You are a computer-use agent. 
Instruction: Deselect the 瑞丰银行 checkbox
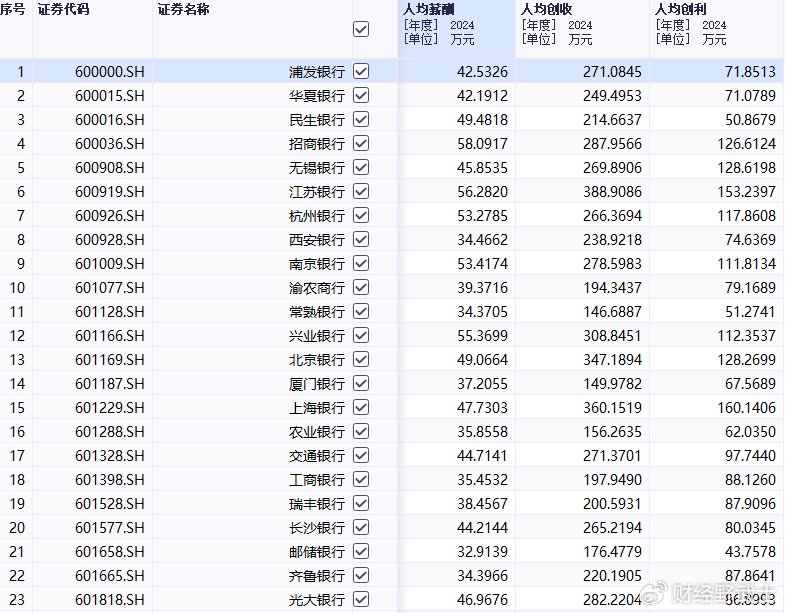tap(361, 503)
